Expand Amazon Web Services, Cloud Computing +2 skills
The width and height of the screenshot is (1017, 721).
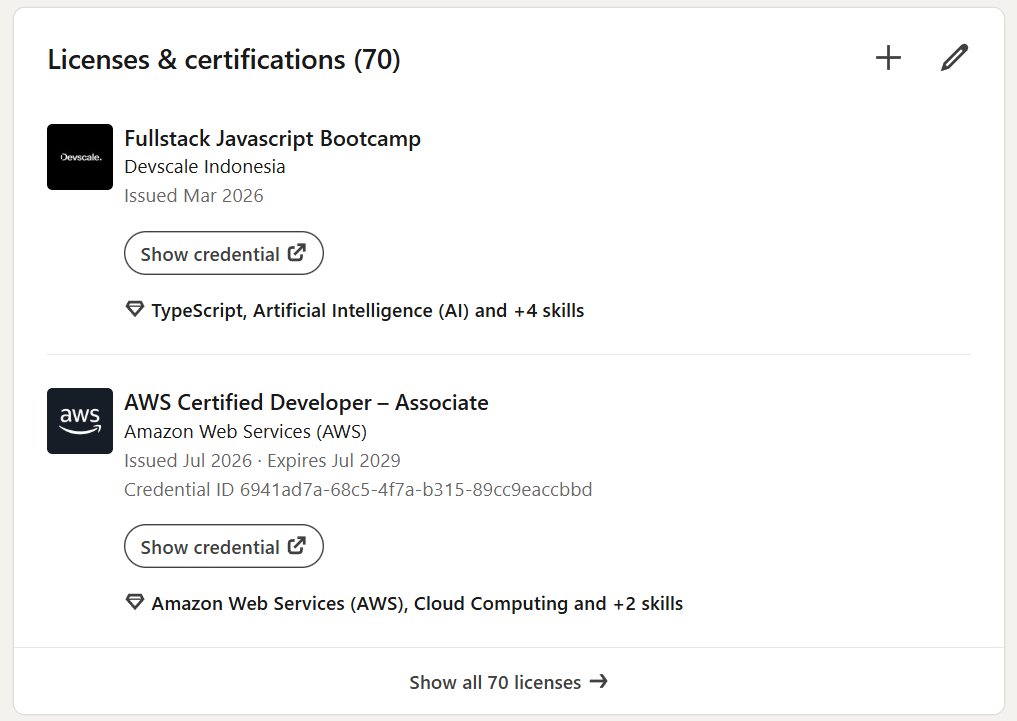(x=417, y=604)
